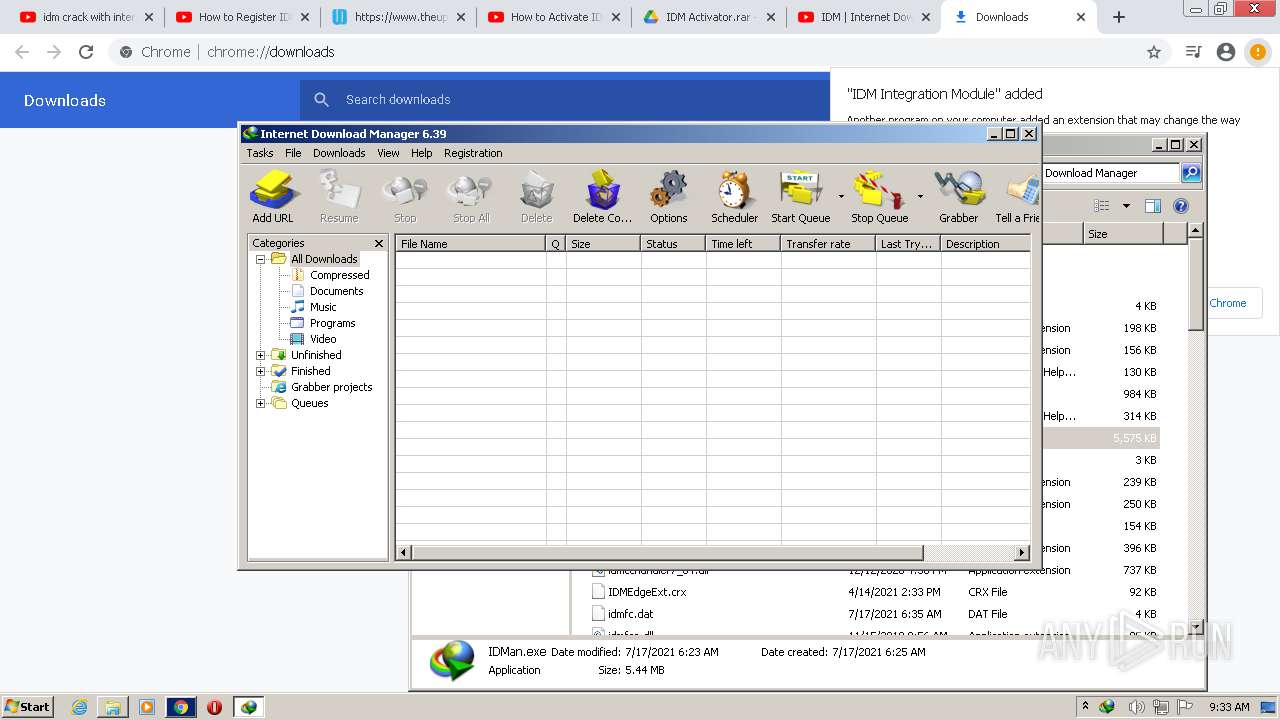The height and width of the screenshot is (720, 1280).
Task: Click the Delete toolbar icon
Action: click(x=536, y=196)
